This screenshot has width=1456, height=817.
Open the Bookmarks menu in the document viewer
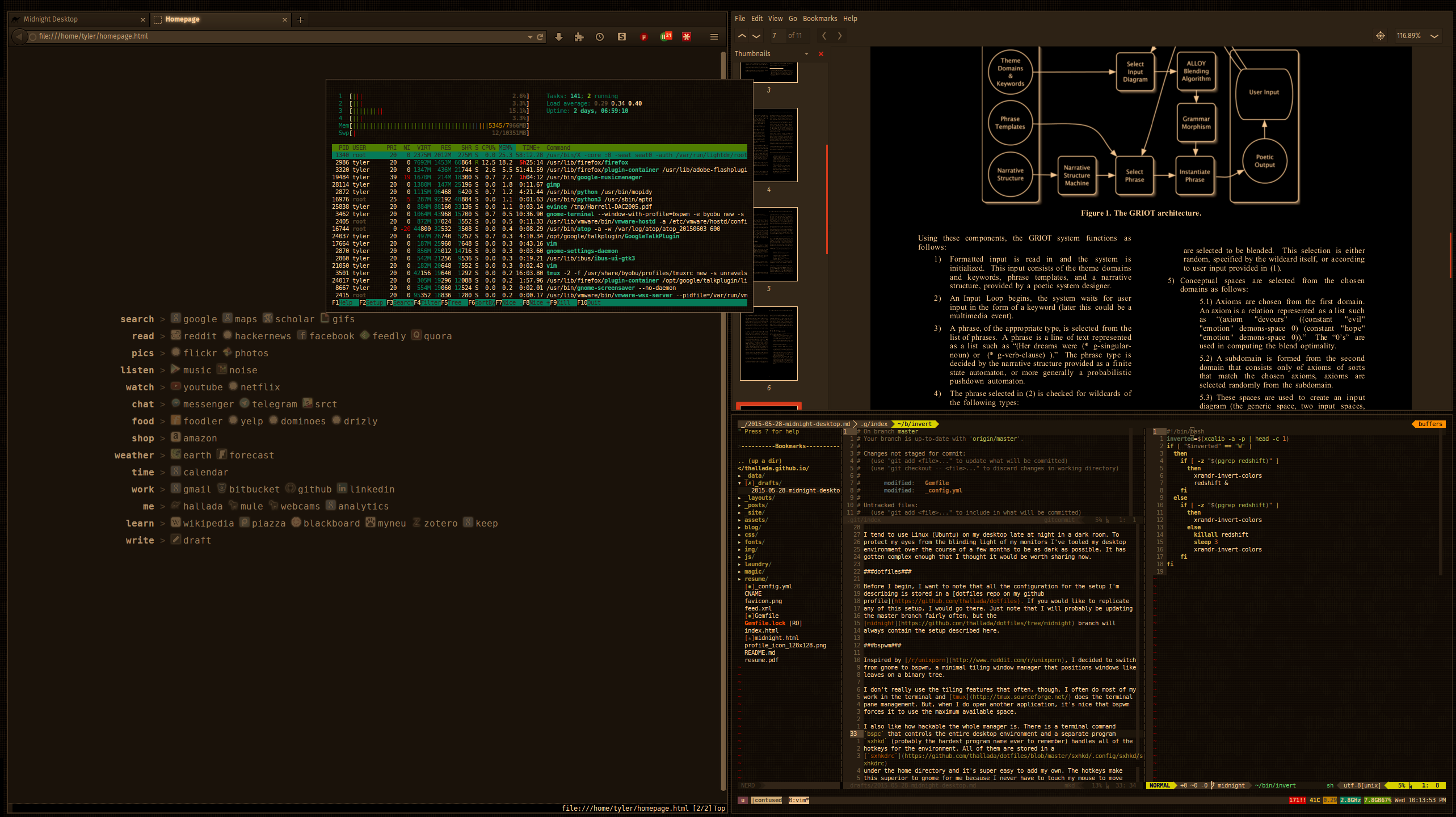tap(819, 18)
